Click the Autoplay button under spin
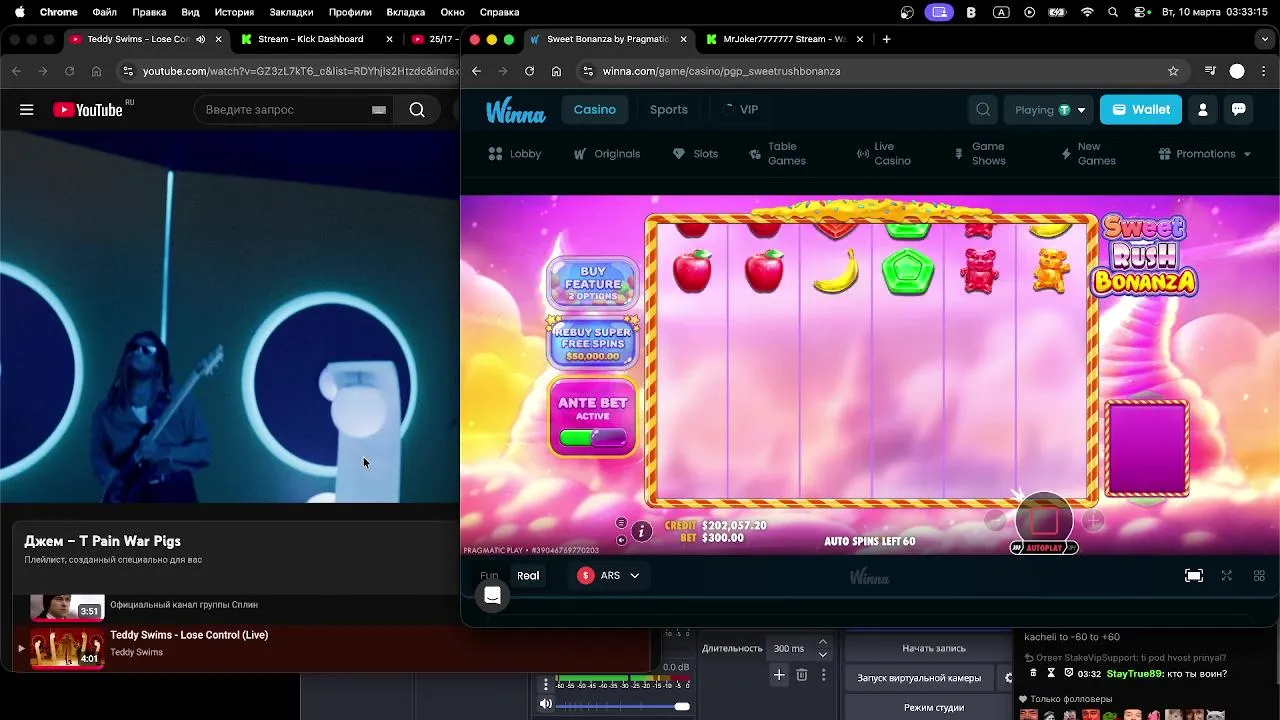Image resolution: width=1280 pixels, height=720 pixels. 1044,548
